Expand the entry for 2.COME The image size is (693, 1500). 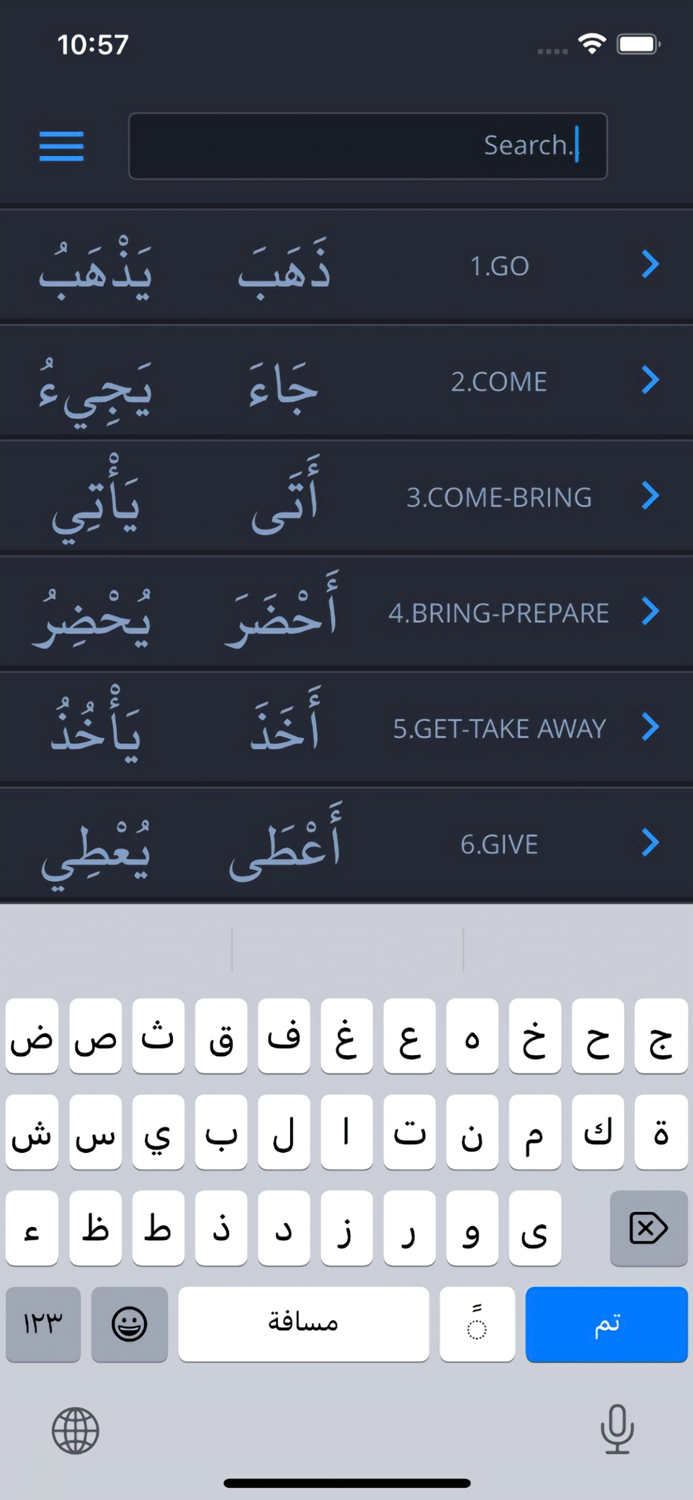(649, 380)
